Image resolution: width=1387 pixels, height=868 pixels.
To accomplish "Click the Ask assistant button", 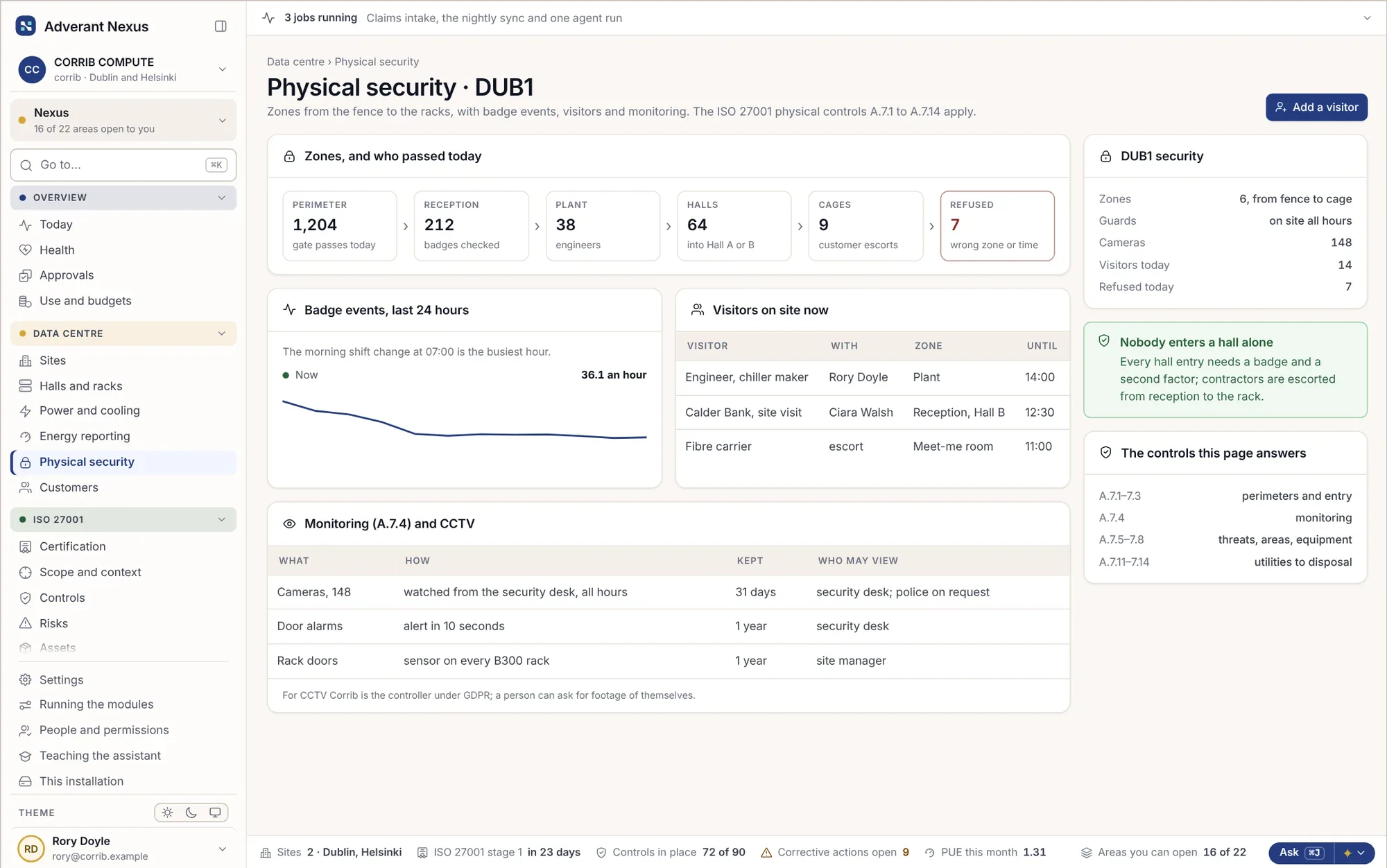I will (x=1301, y=853).
